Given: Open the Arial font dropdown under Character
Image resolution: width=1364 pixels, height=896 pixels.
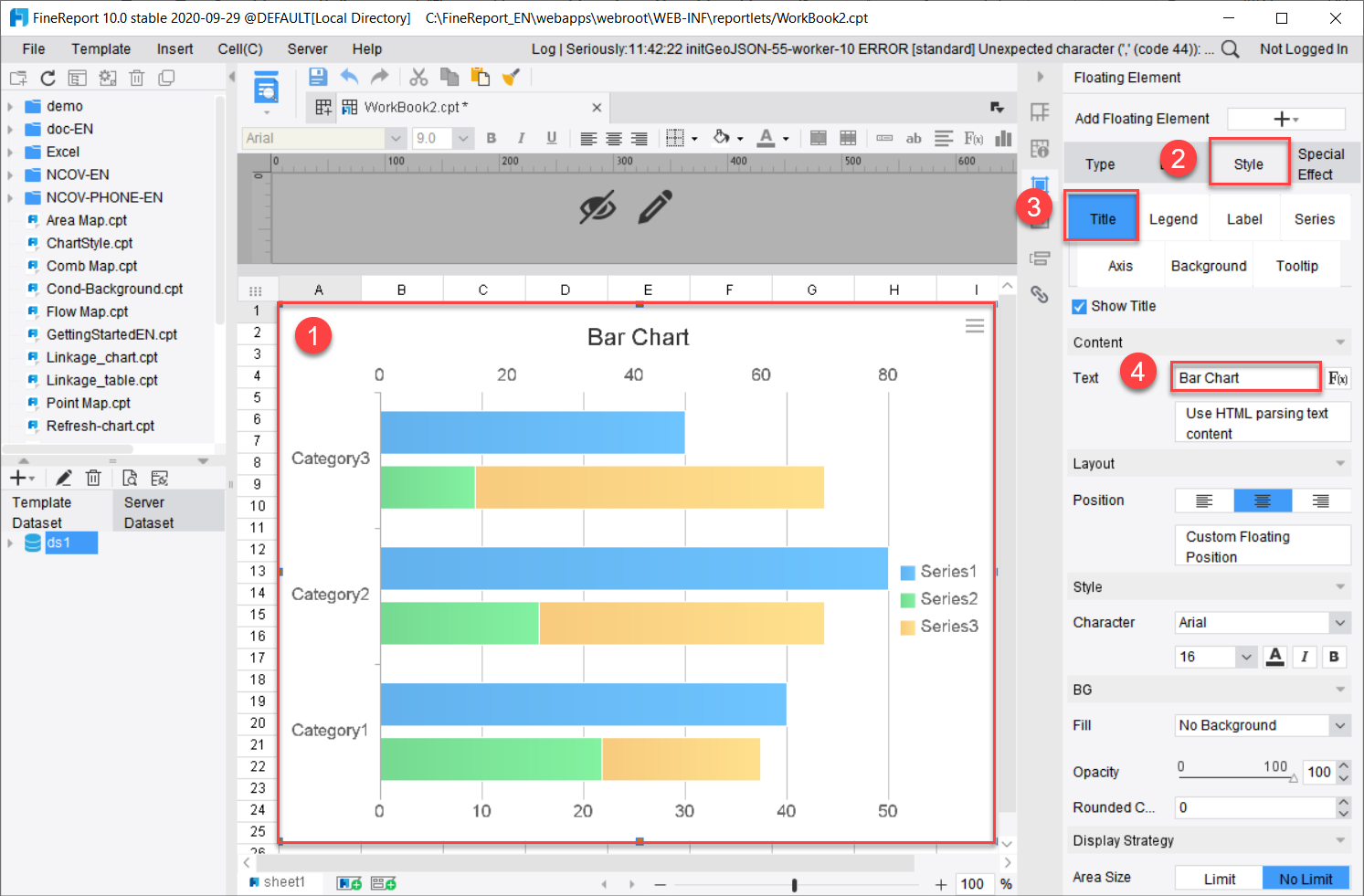Looking at the screenshot, I should [1340, 622].
